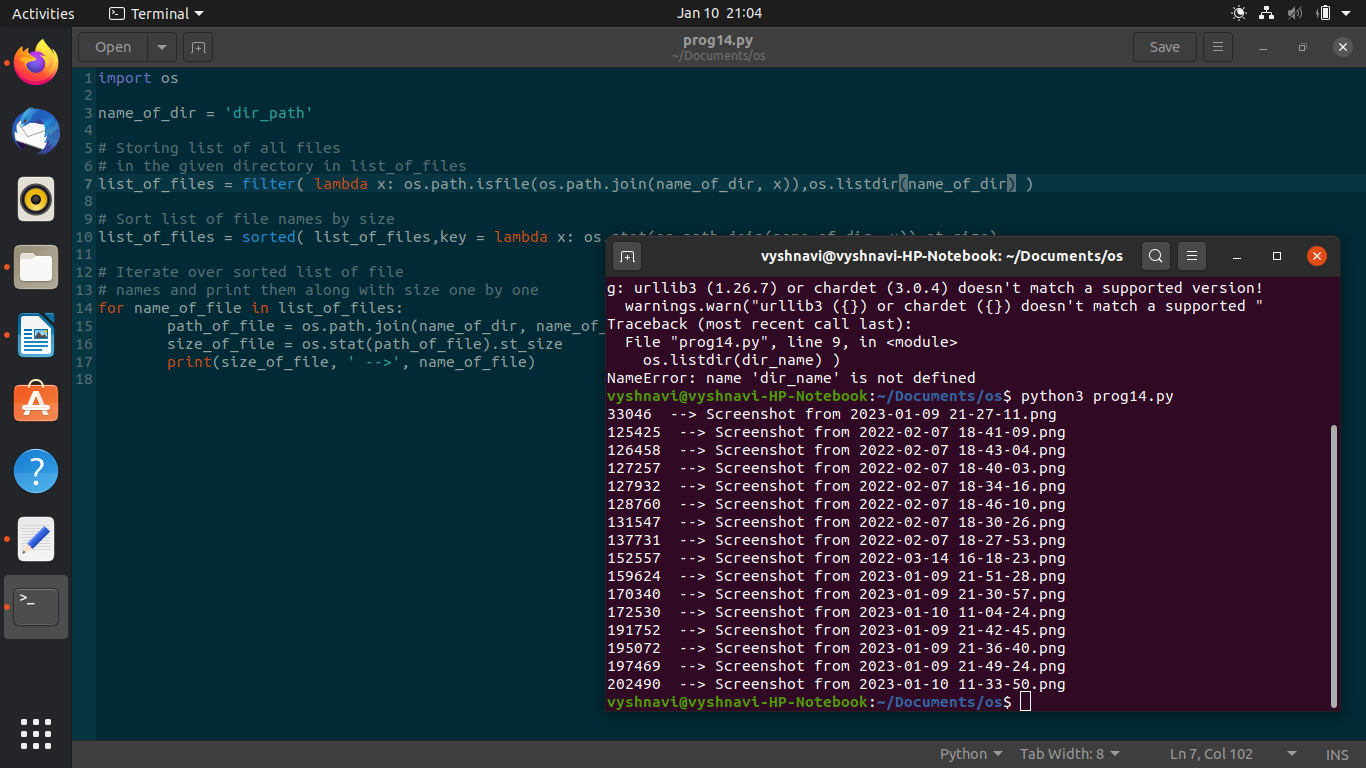Open gedit hamburger menu

point(1217,47)
